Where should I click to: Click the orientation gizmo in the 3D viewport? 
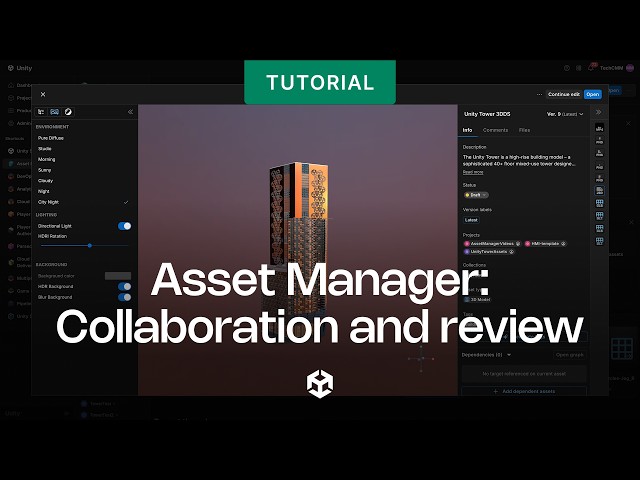pyautogui.click(x=421, y=359)
